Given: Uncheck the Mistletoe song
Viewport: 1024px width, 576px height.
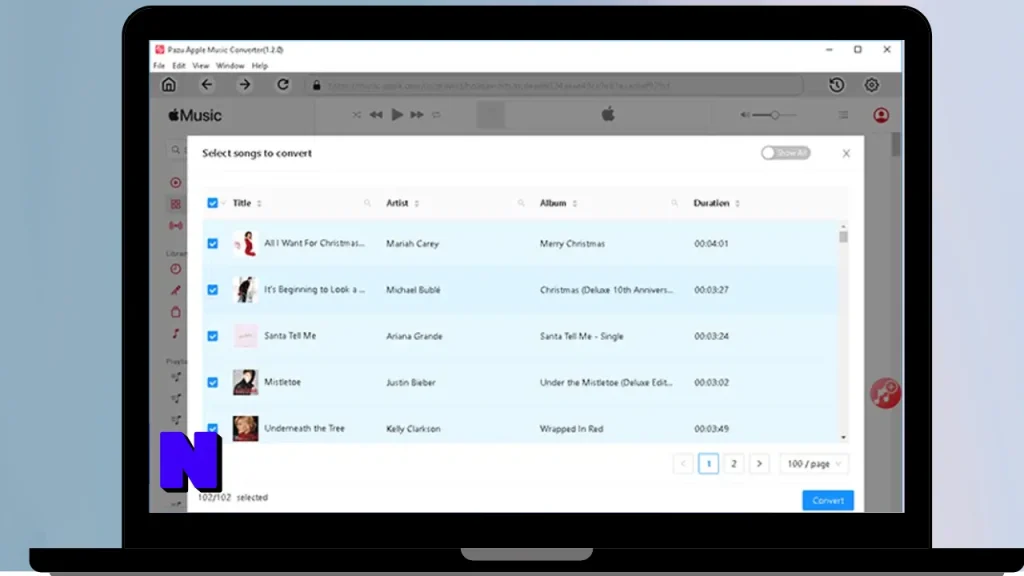Looking at the screenshot, I should click(212, 383).
